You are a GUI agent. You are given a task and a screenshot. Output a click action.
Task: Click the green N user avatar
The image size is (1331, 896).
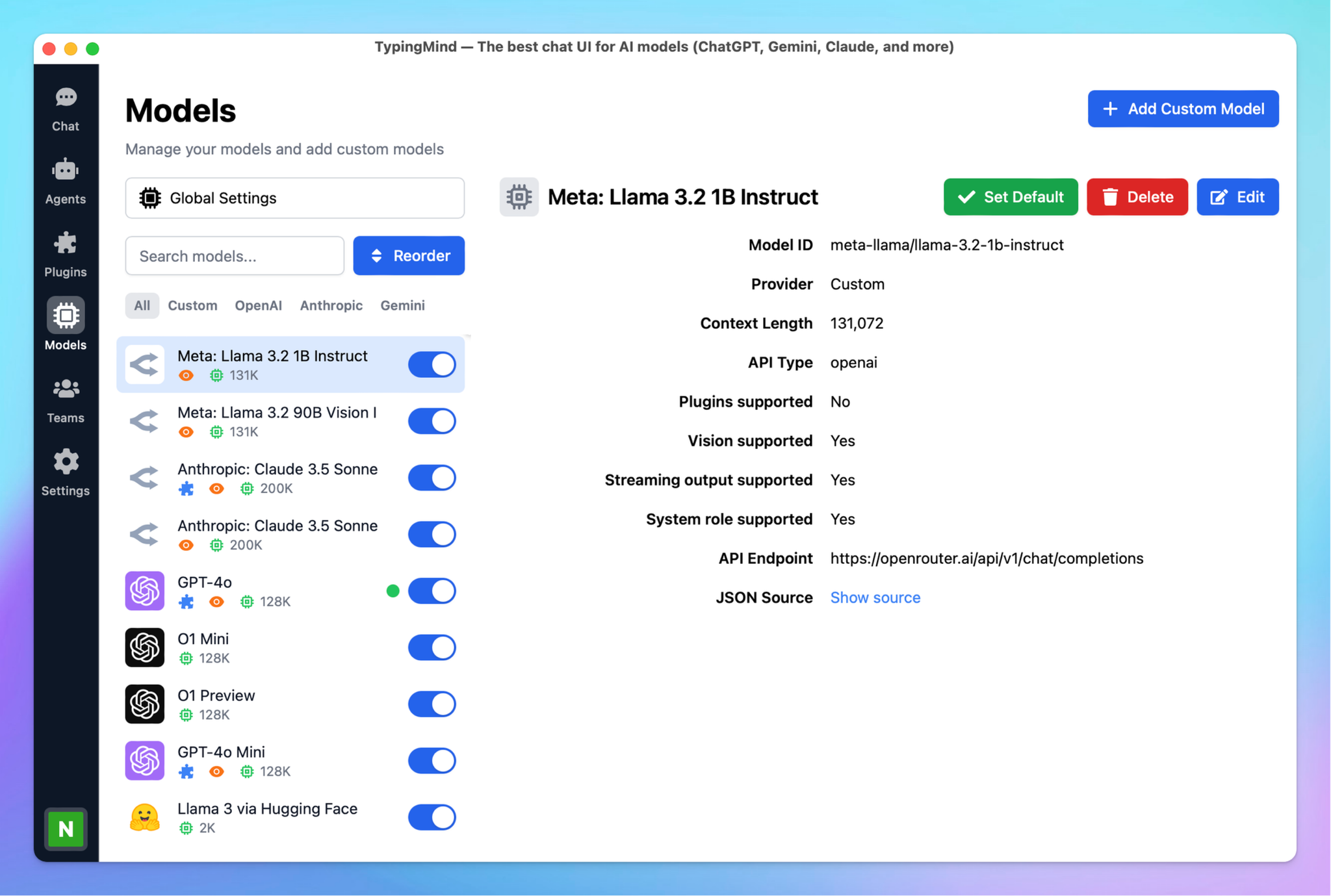(x=66, y=828)
